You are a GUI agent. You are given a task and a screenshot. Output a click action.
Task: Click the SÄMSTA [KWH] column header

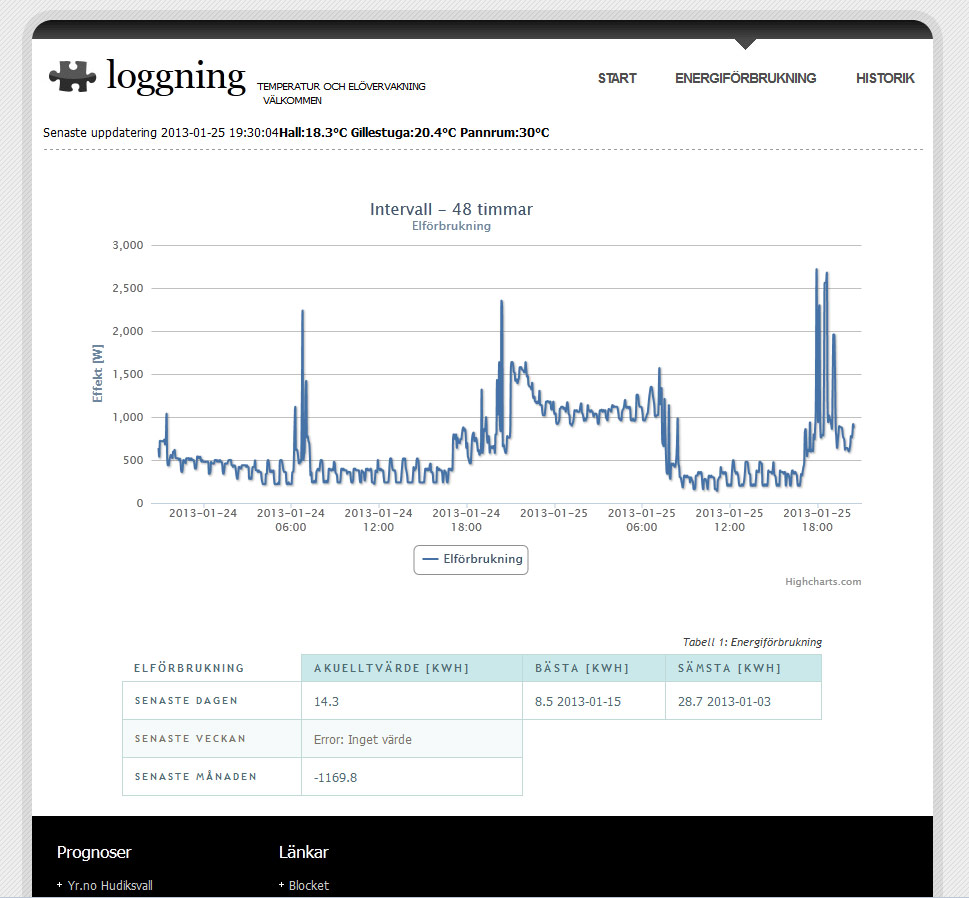pyautogui.click(x=729, y=668)
